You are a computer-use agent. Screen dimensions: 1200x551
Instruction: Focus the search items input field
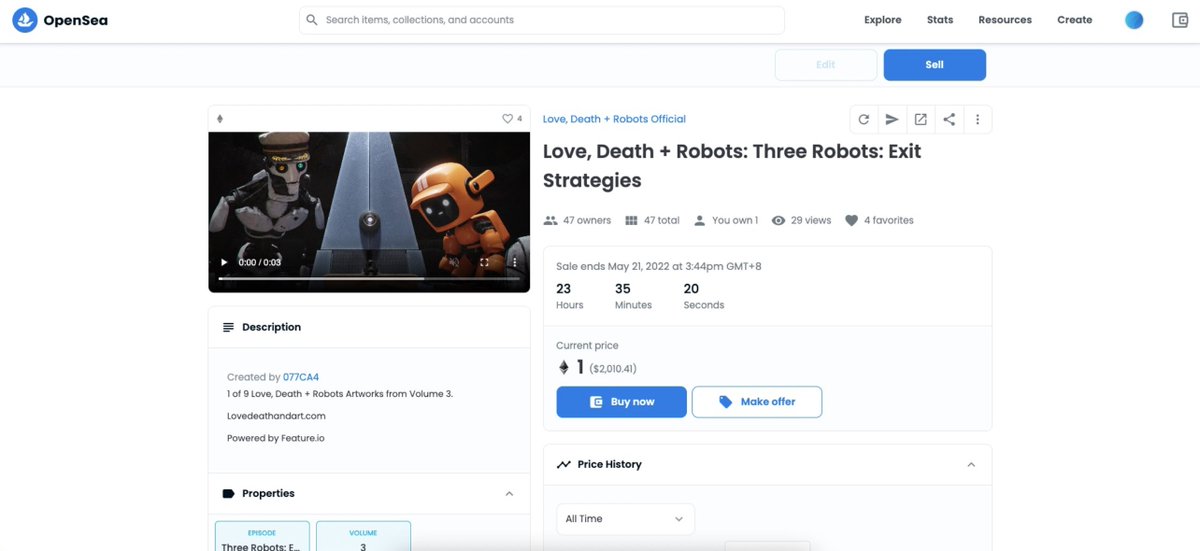[542, 20]
